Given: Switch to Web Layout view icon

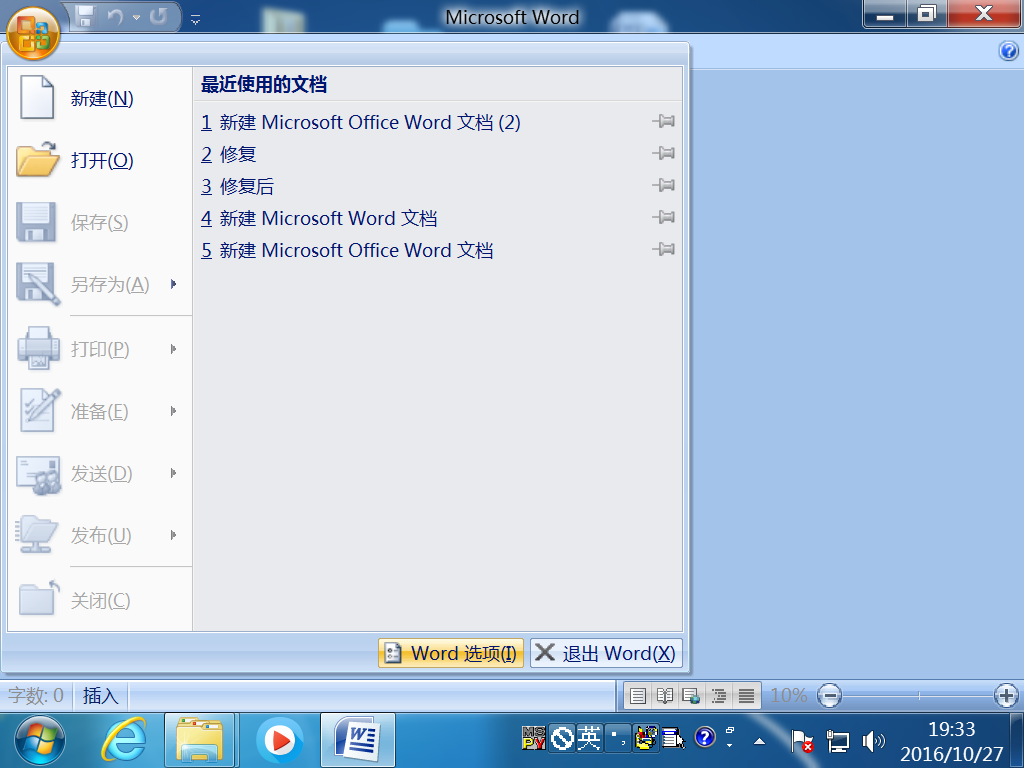Looking at the screenshot, I should pyautogui.click(x=692, y=696).
